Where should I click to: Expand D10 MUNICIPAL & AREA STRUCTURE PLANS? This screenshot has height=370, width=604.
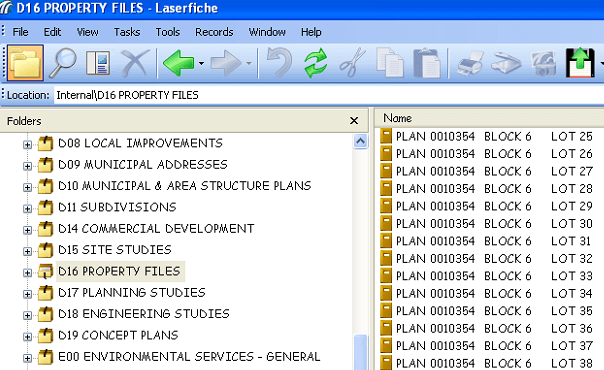(27, 188)
